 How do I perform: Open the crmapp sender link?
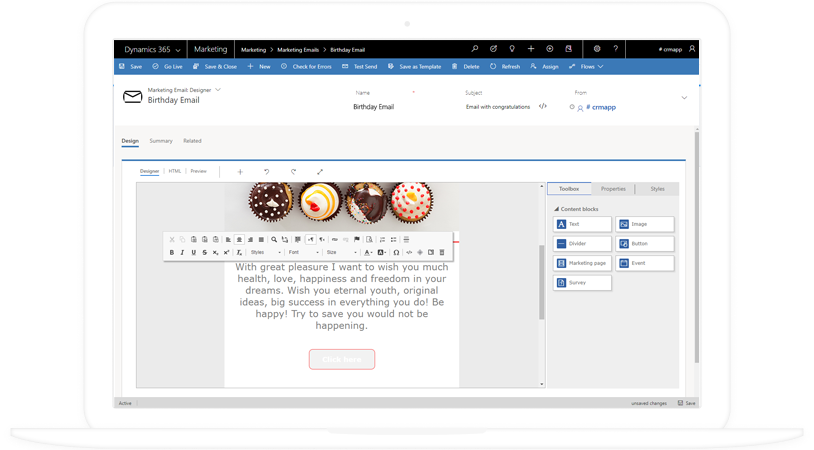pyautogui.click(x=601, y=107)
